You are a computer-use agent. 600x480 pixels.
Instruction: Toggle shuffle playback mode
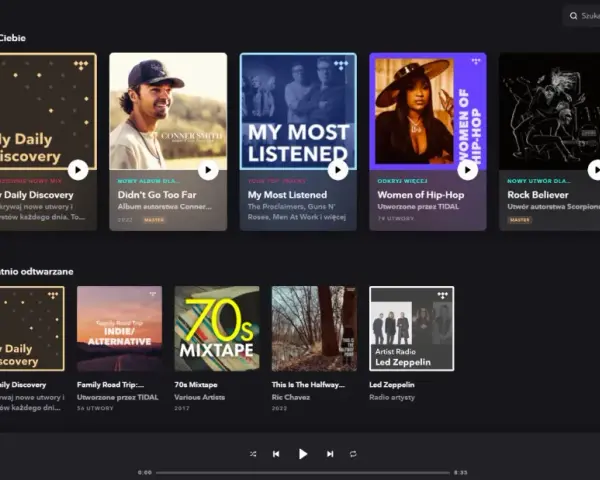[253, 454]
